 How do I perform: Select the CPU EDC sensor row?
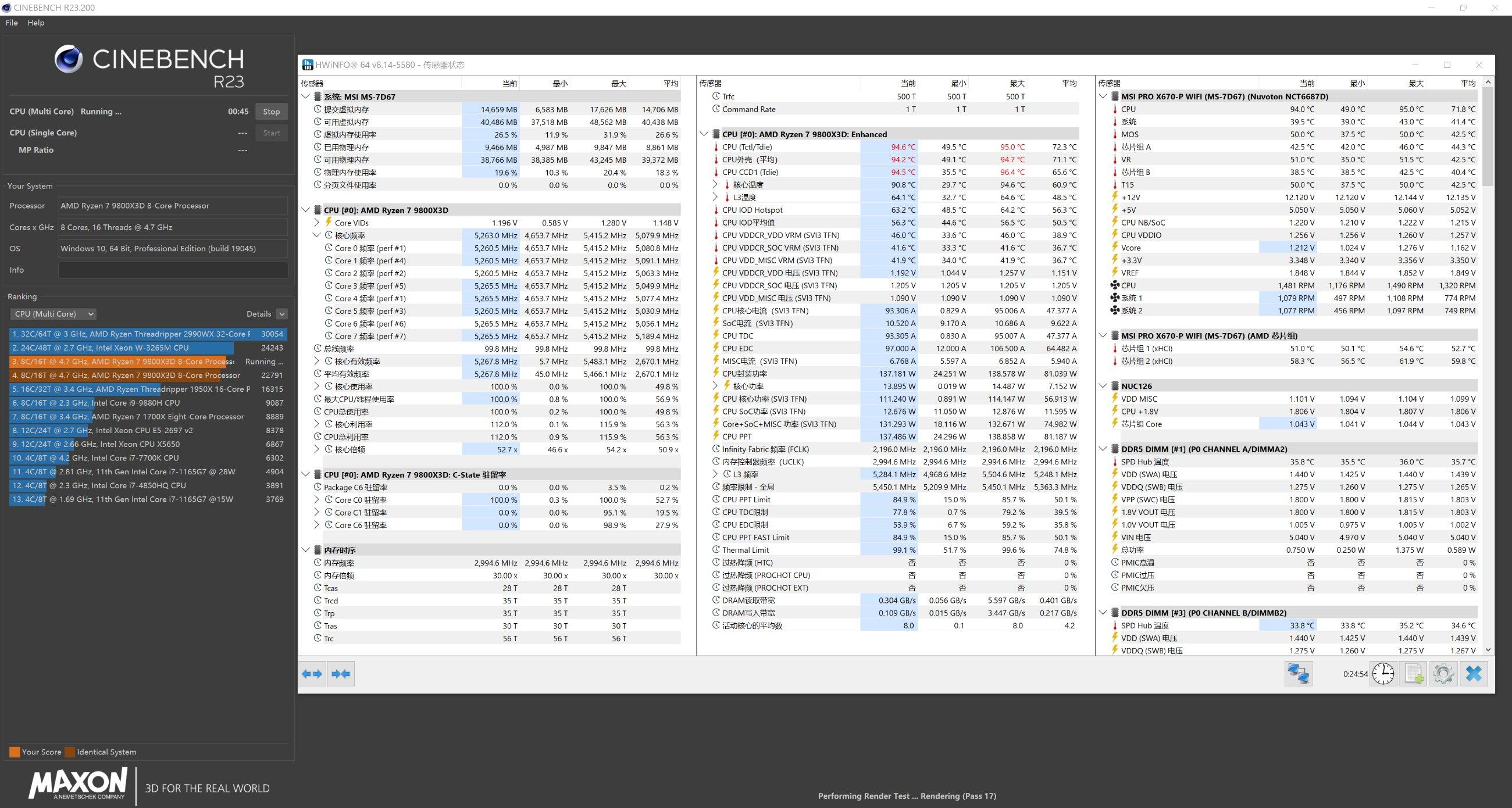[895, 348]
